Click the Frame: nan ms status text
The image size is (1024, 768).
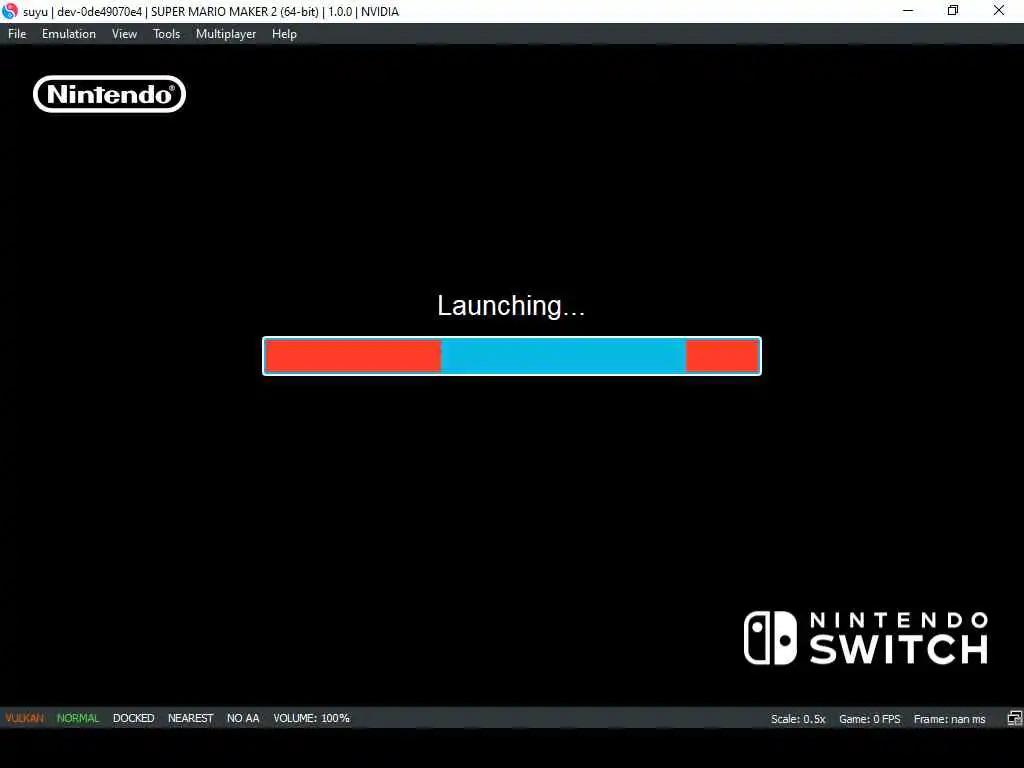[x=950, y=719]
